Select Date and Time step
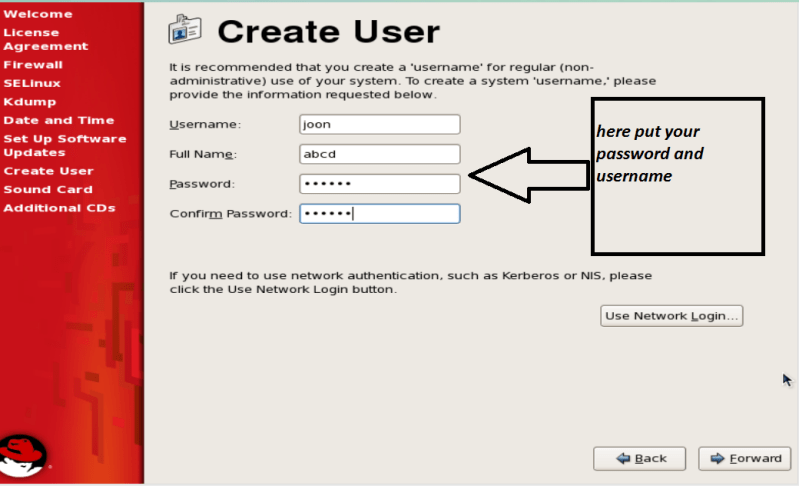Image resolution: width=799 pixels, height=486 pixels. point(59,120)
